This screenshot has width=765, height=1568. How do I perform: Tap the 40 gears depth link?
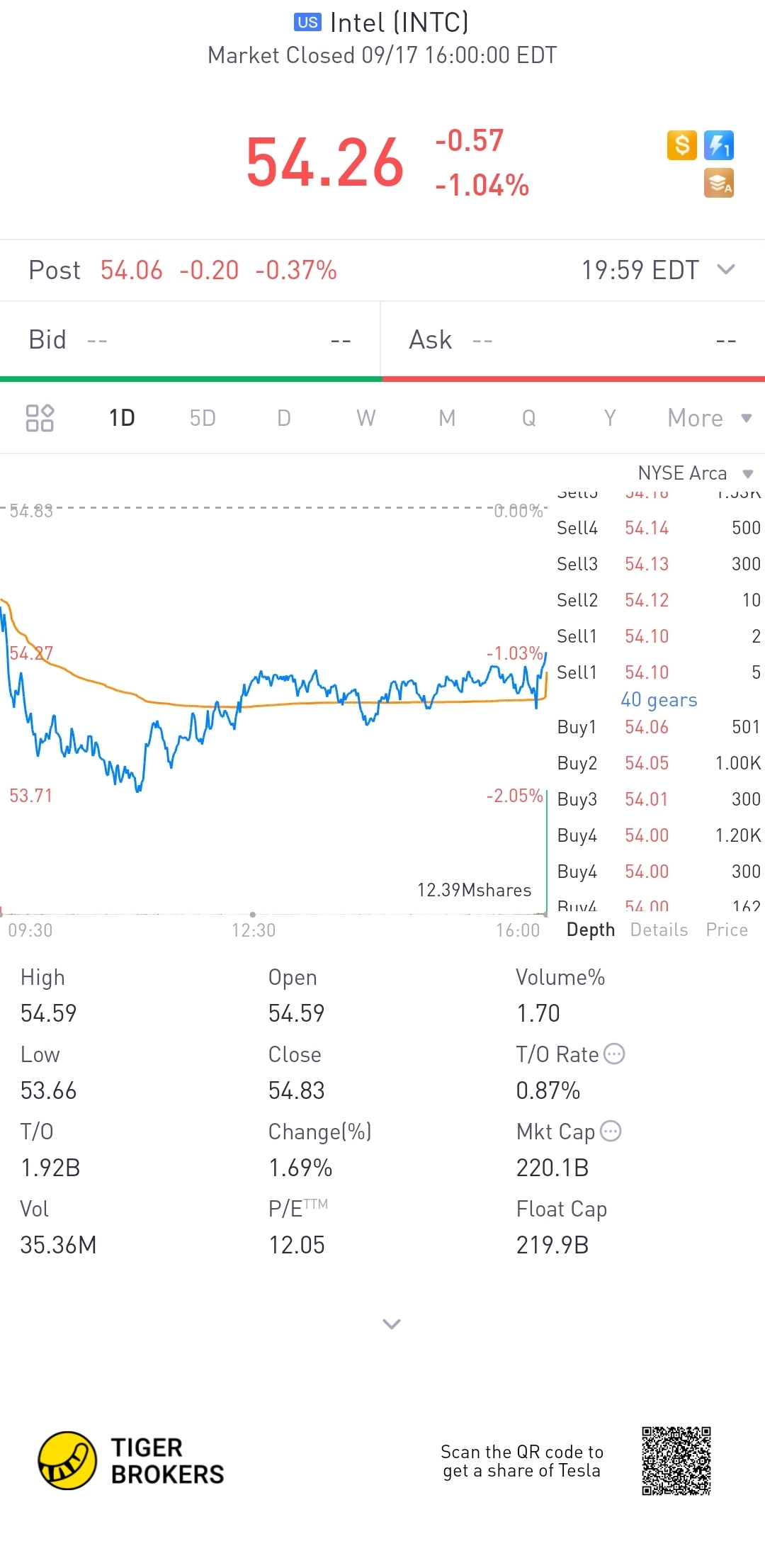coord(659,700)
